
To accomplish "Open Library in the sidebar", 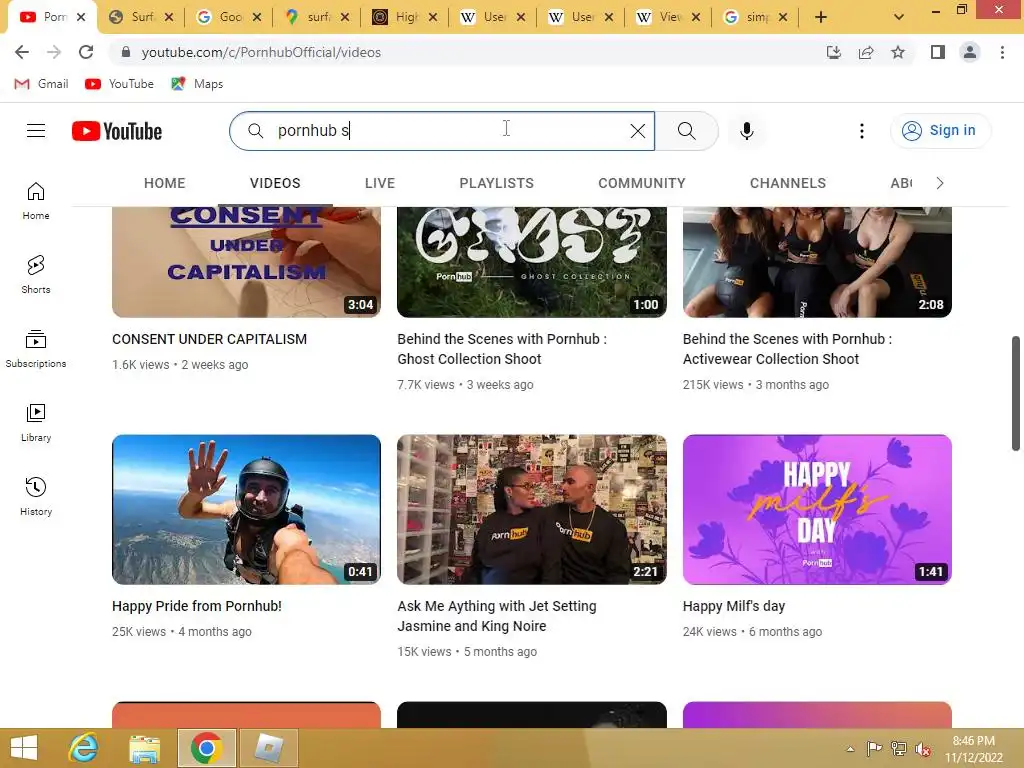I will click(x=36, y=422).
